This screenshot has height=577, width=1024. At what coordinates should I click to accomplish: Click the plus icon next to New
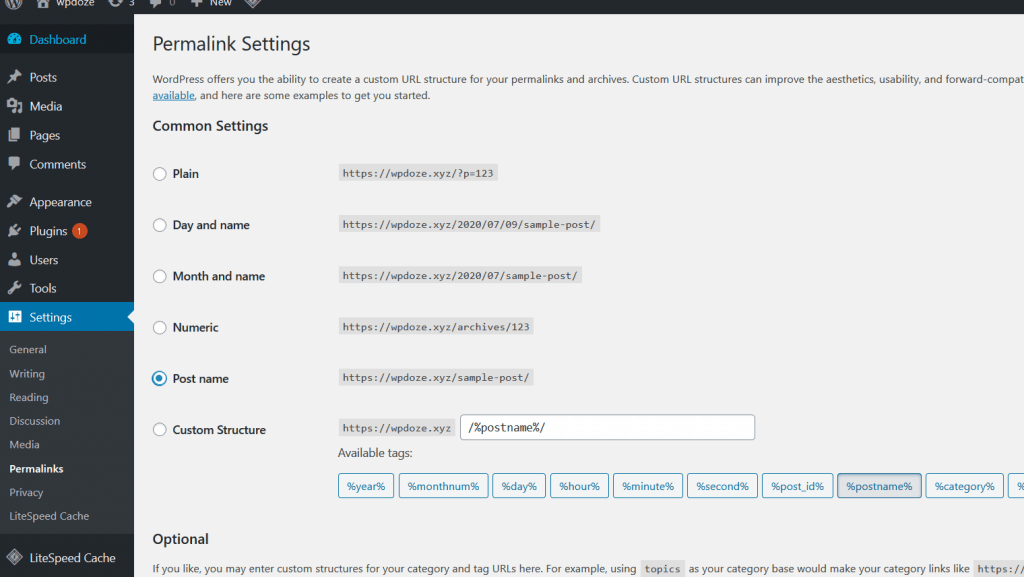click(x=196, y=3)
